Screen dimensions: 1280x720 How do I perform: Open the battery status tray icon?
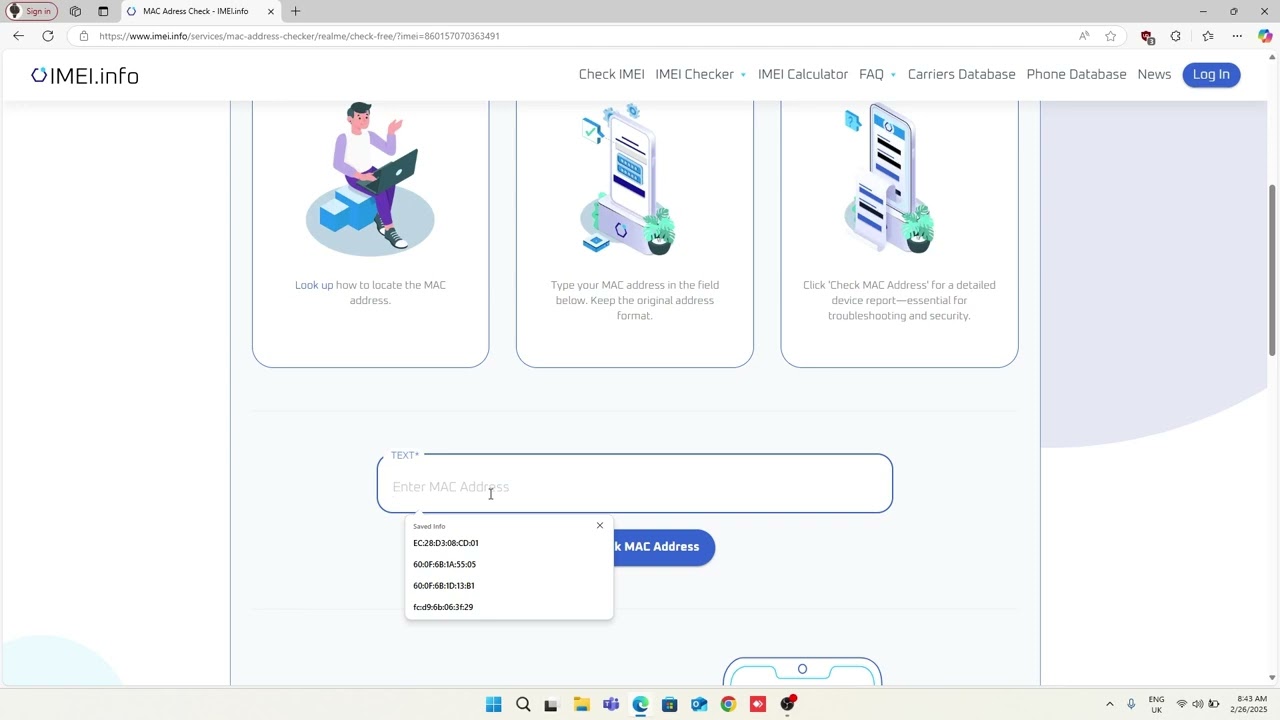tap(1214, 704)
